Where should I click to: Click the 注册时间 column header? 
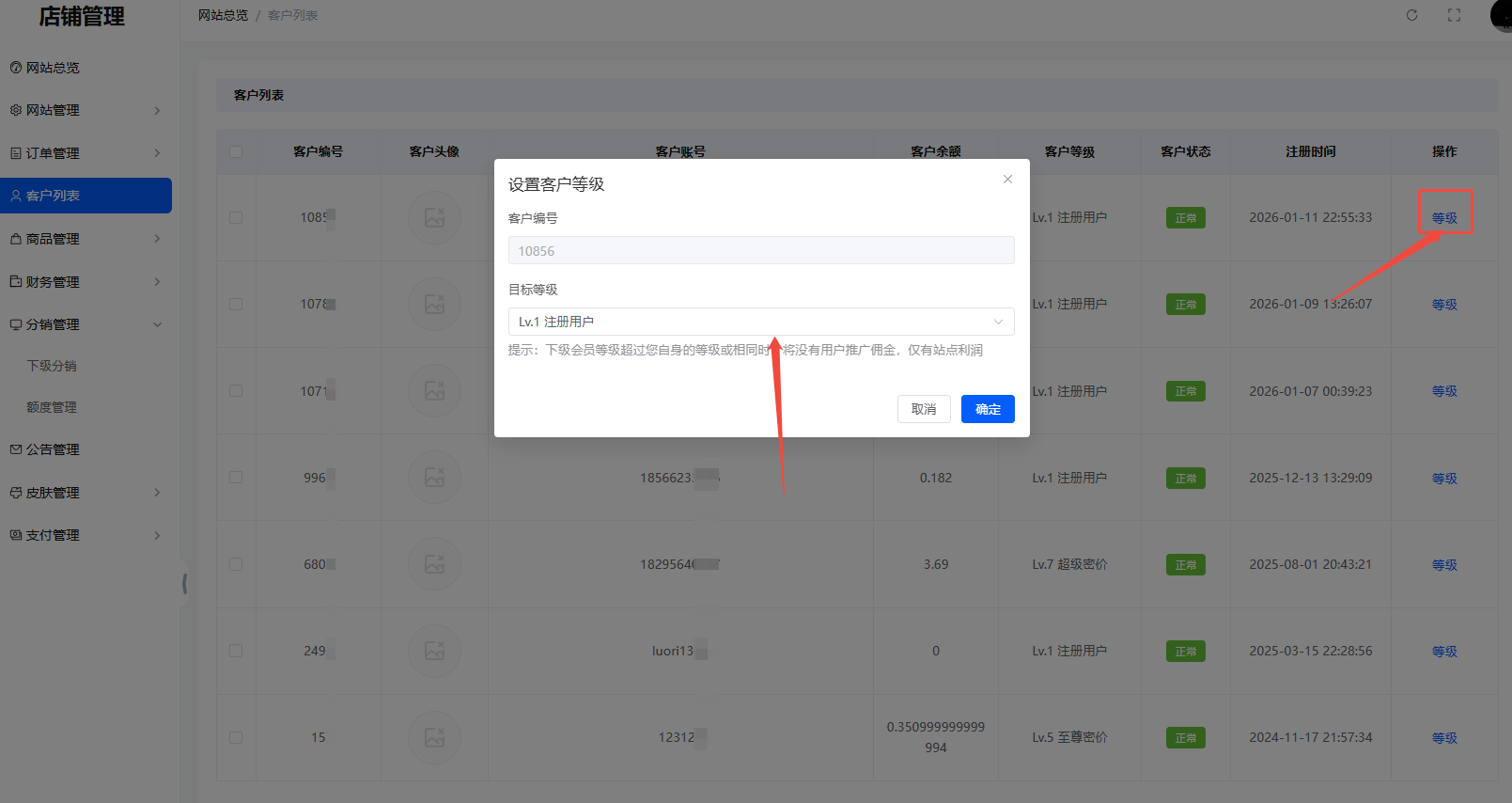[x=1311, y=151]
